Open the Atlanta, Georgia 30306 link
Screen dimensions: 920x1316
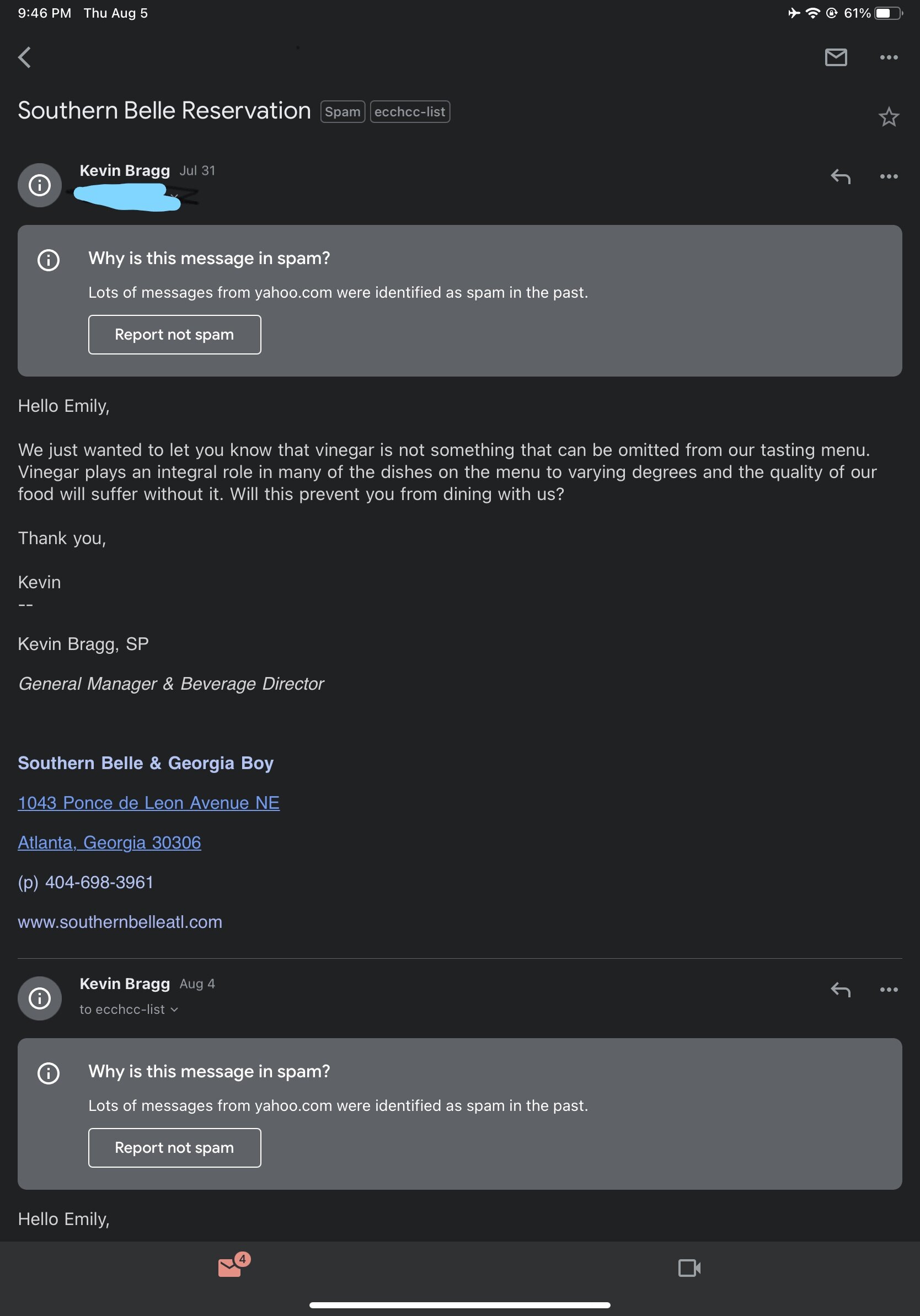pos(110,842)
